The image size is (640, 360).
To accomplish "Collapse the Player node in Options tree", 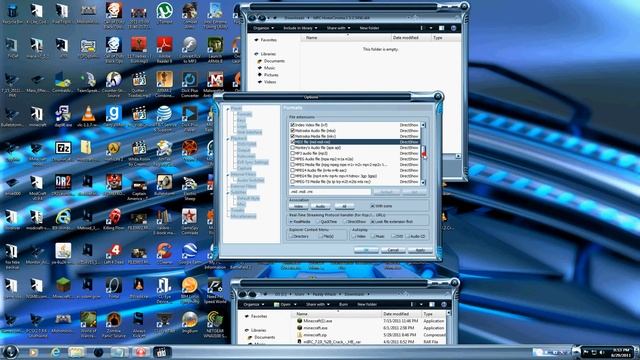I will (x=228, y=109).
